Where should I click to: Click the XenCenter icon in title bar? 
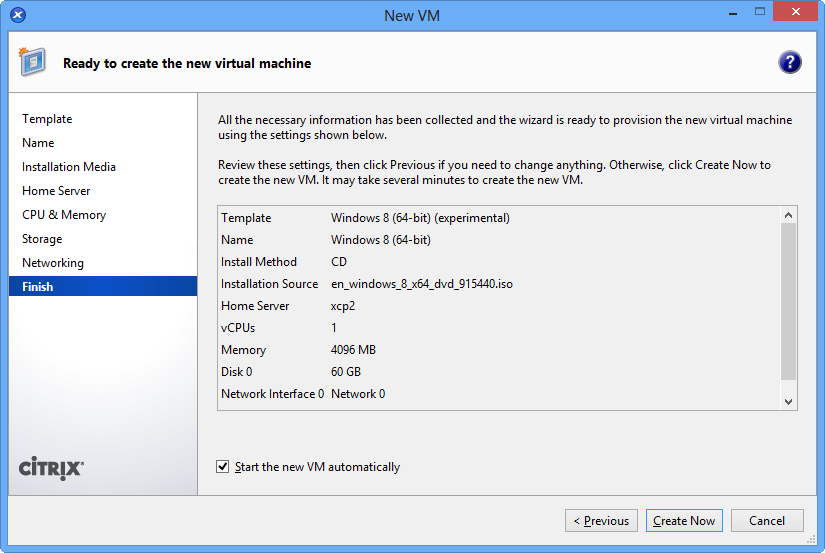tap(18, 15)
